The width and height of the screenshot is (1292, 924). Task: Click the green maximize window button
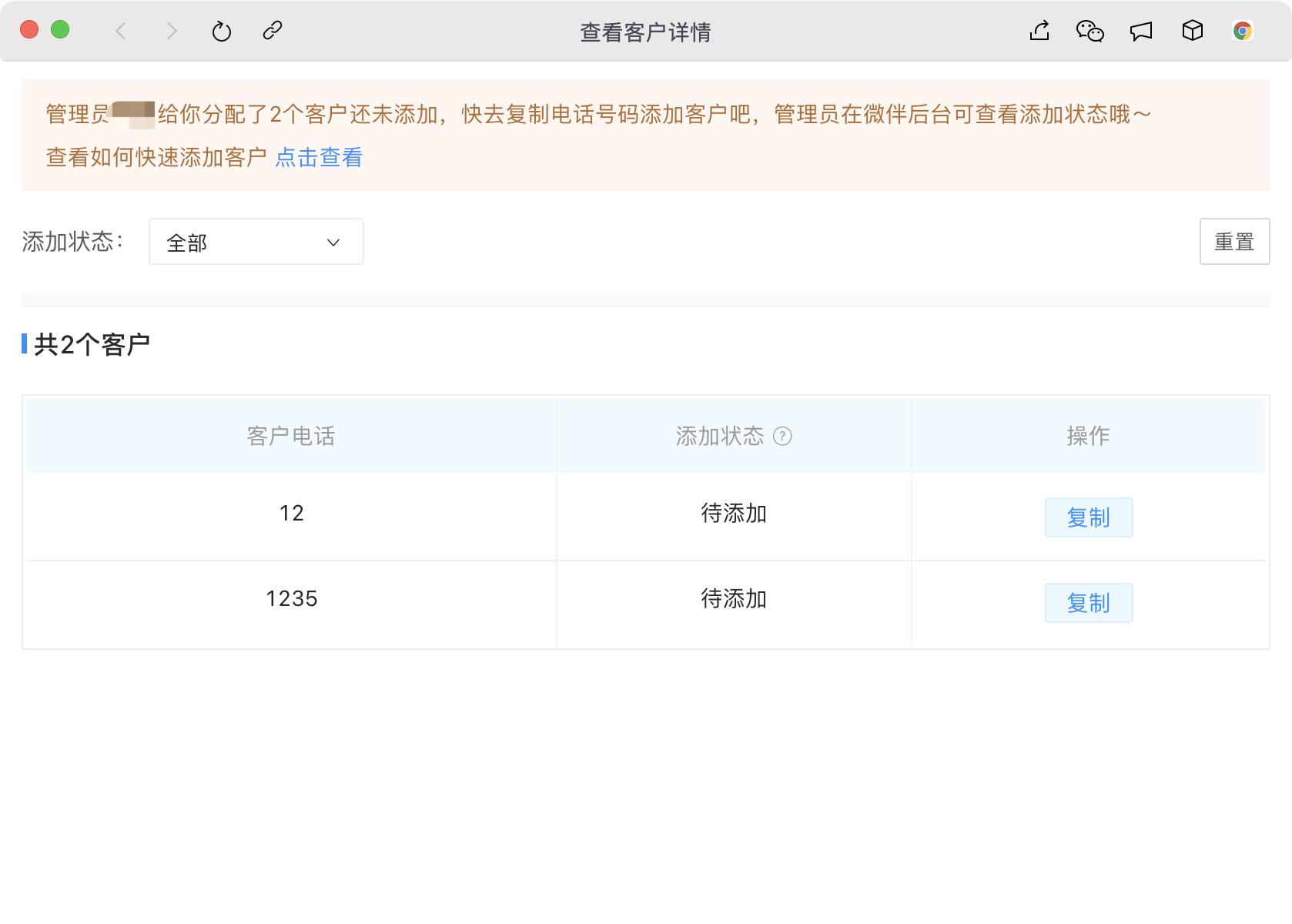click(x=60, y=30)
